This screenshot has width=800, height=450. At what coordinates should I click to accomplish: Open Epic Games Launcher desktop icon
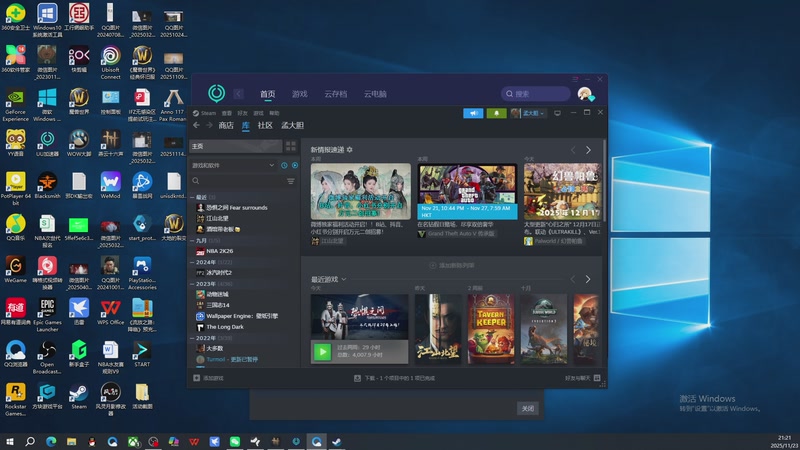[47, 315]
